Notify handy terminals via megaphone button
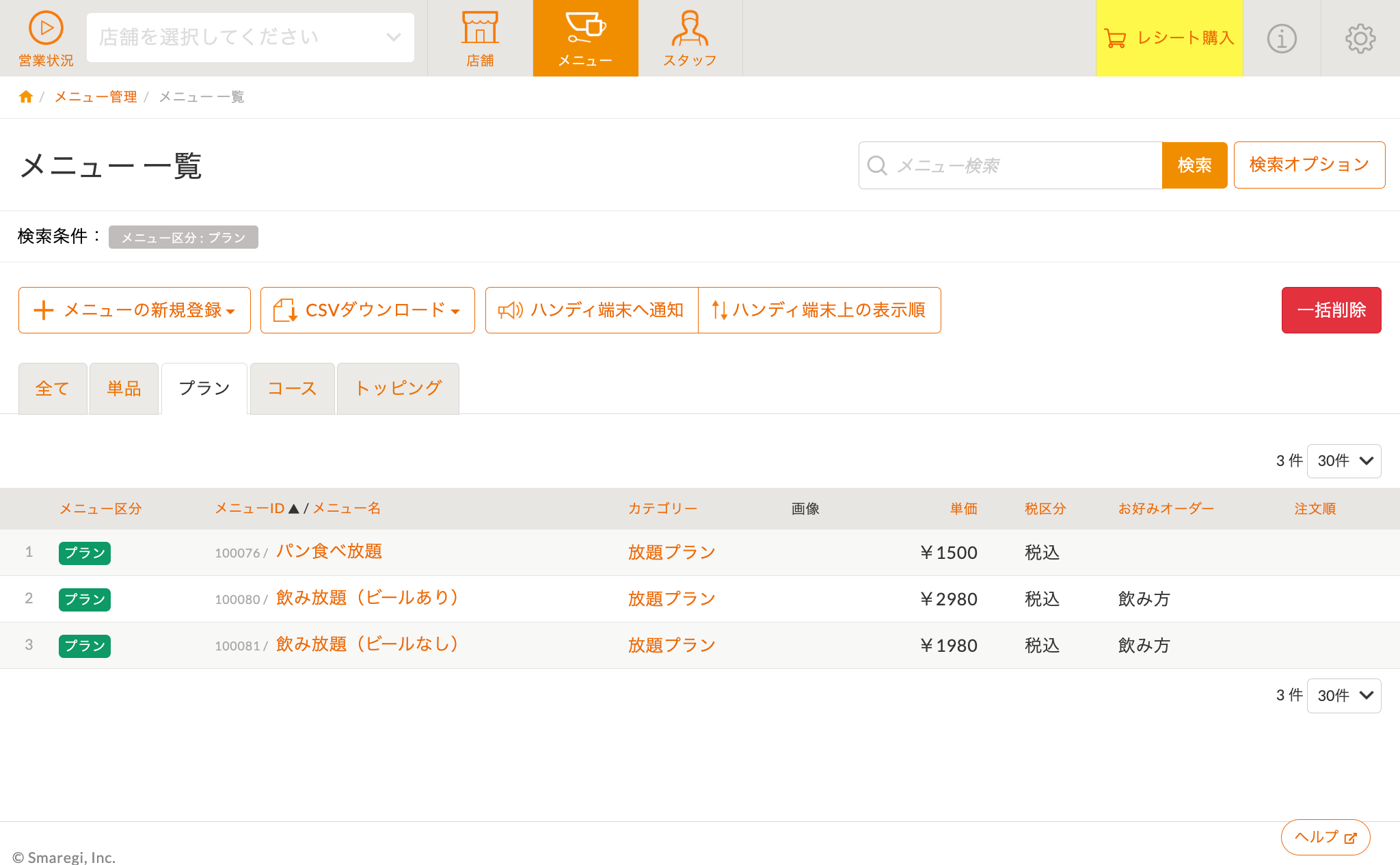 pos(591,310)
